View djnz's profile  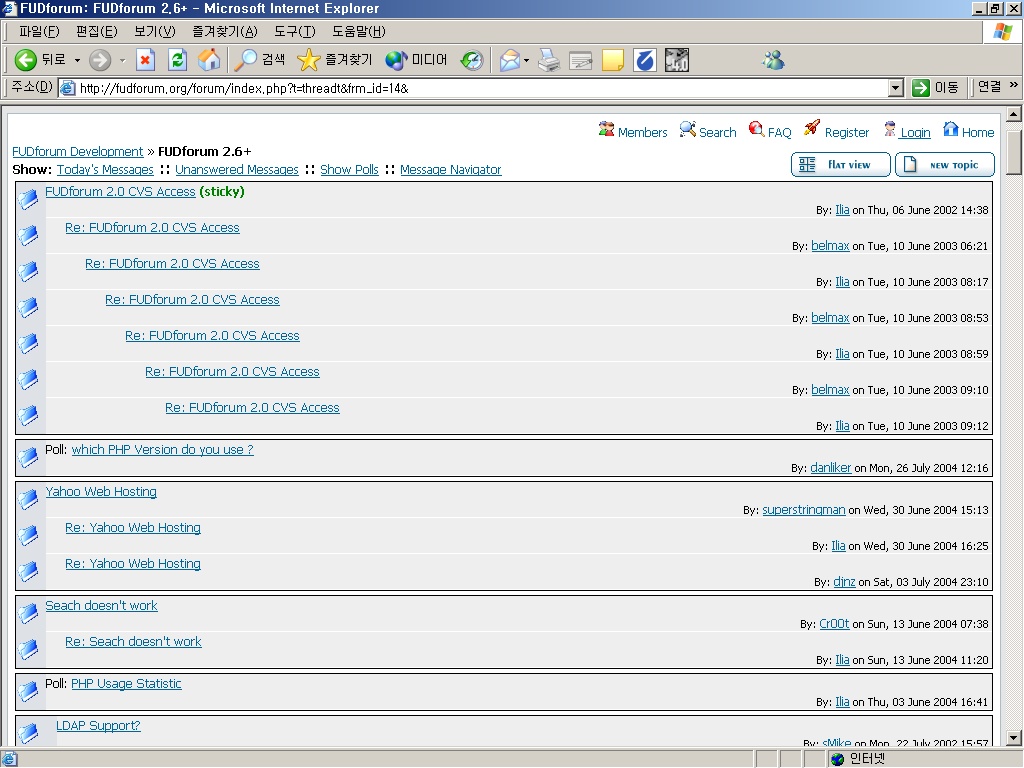tap(844, 582)
